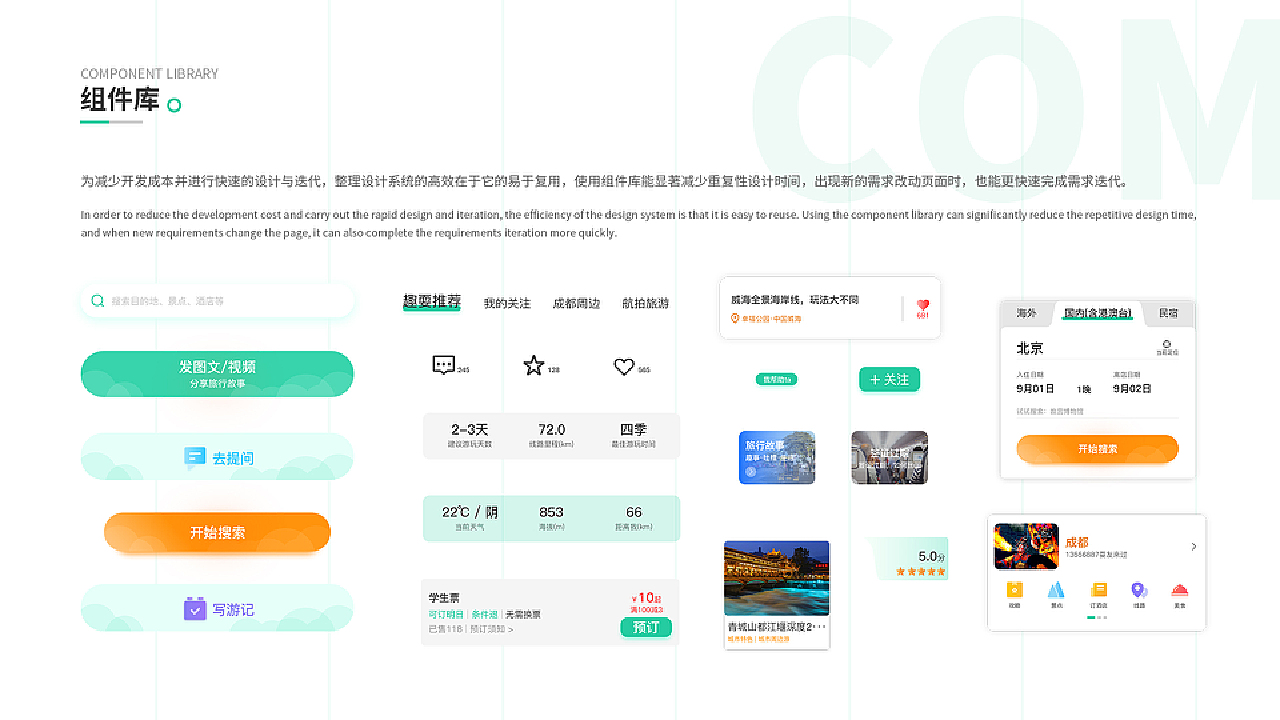Click the check-out date 9月02日
The height and width of the screenshot is (720, 1280).
(1132, 388)
